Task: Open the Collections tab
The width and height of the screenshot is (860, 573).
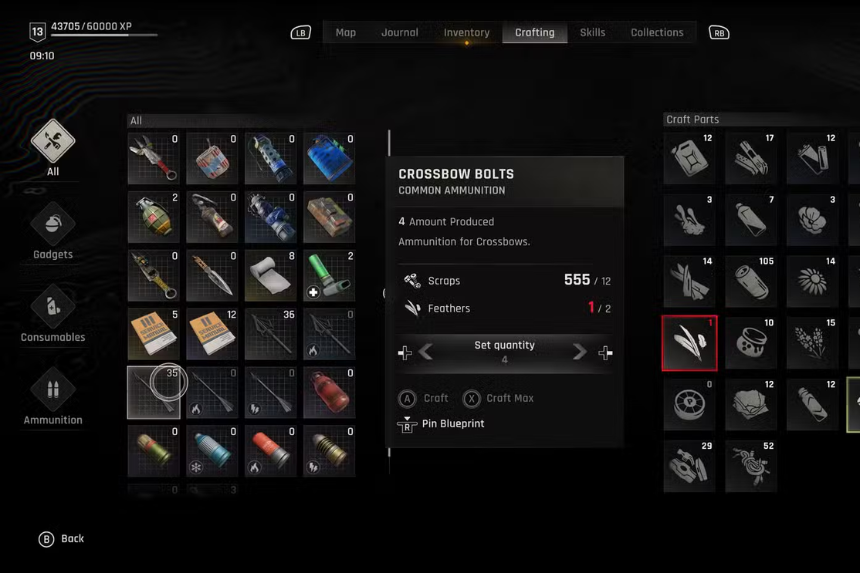Action: (x=657, y=32)
